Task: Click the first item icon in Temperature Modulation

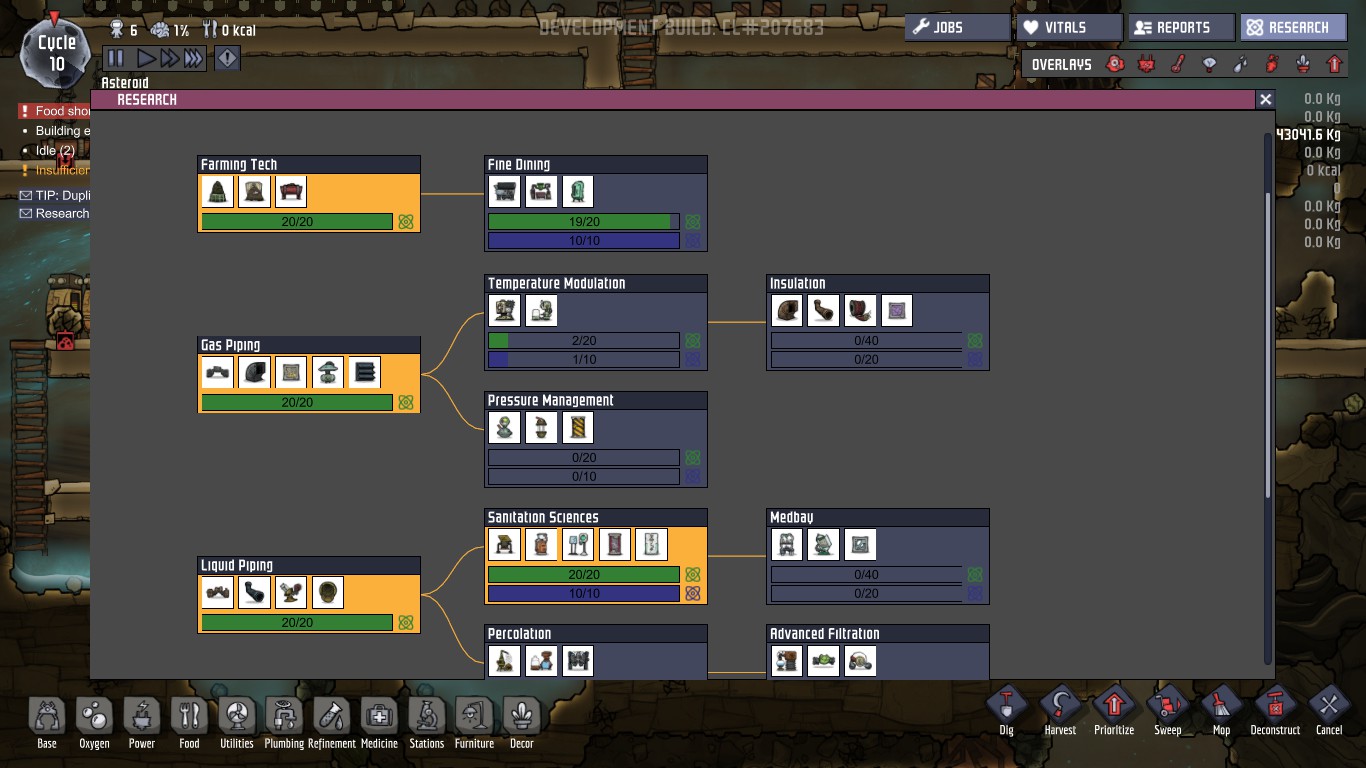Action: click(504, 311)
